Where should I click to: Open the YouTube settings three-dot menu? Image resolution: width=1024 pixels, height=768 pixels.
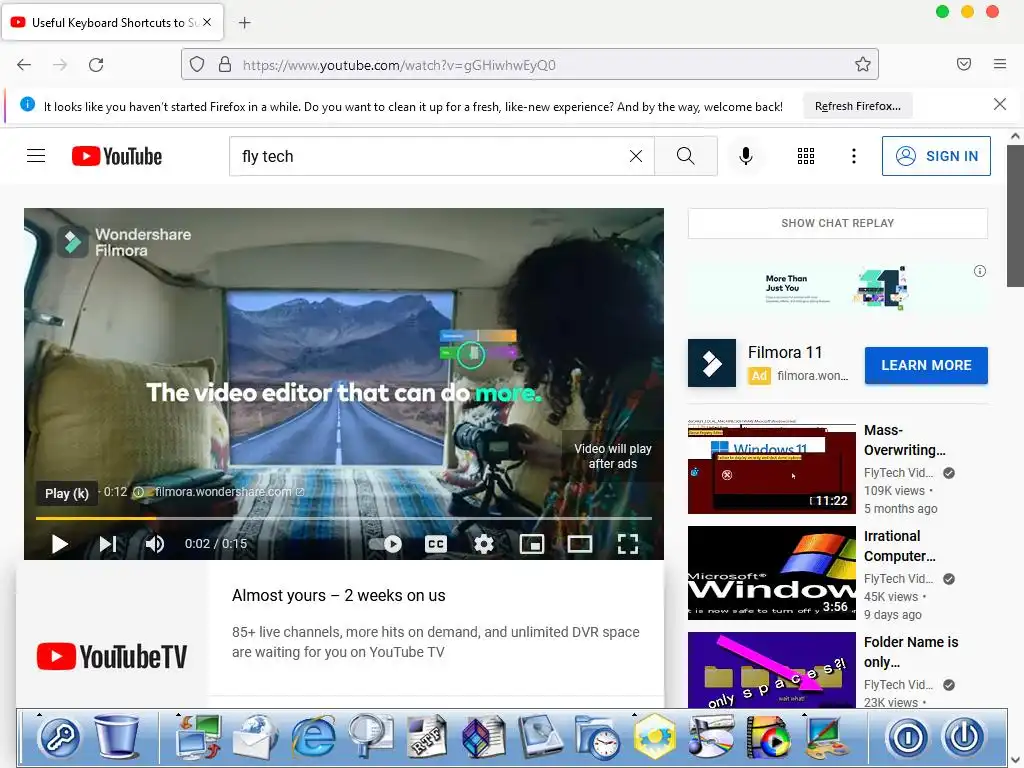[854, 156]
